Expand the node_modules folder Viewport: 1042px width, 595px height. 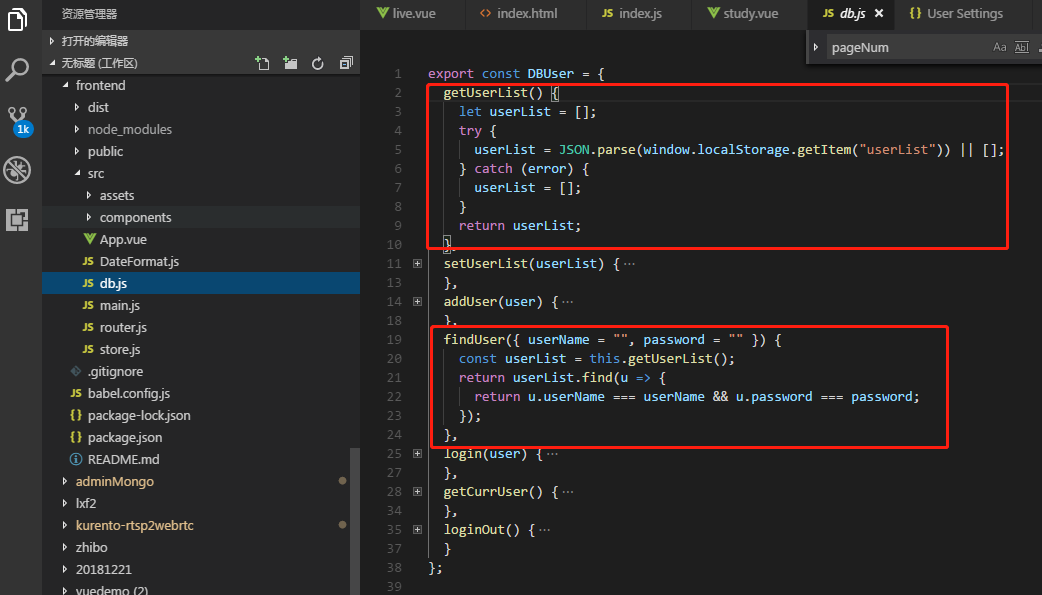(129, 129)
